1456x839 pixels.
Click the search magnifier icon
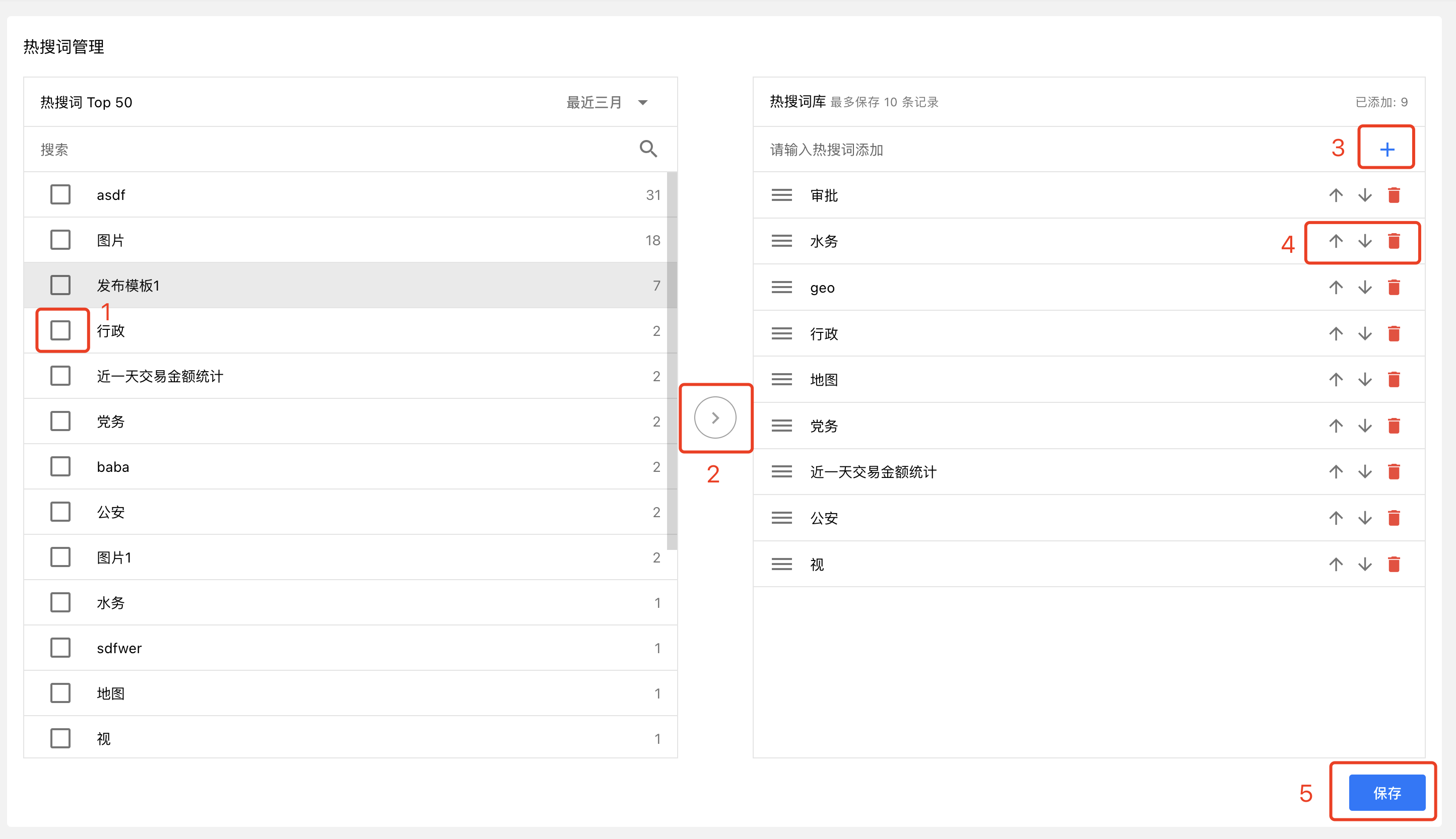coord(648,149)
